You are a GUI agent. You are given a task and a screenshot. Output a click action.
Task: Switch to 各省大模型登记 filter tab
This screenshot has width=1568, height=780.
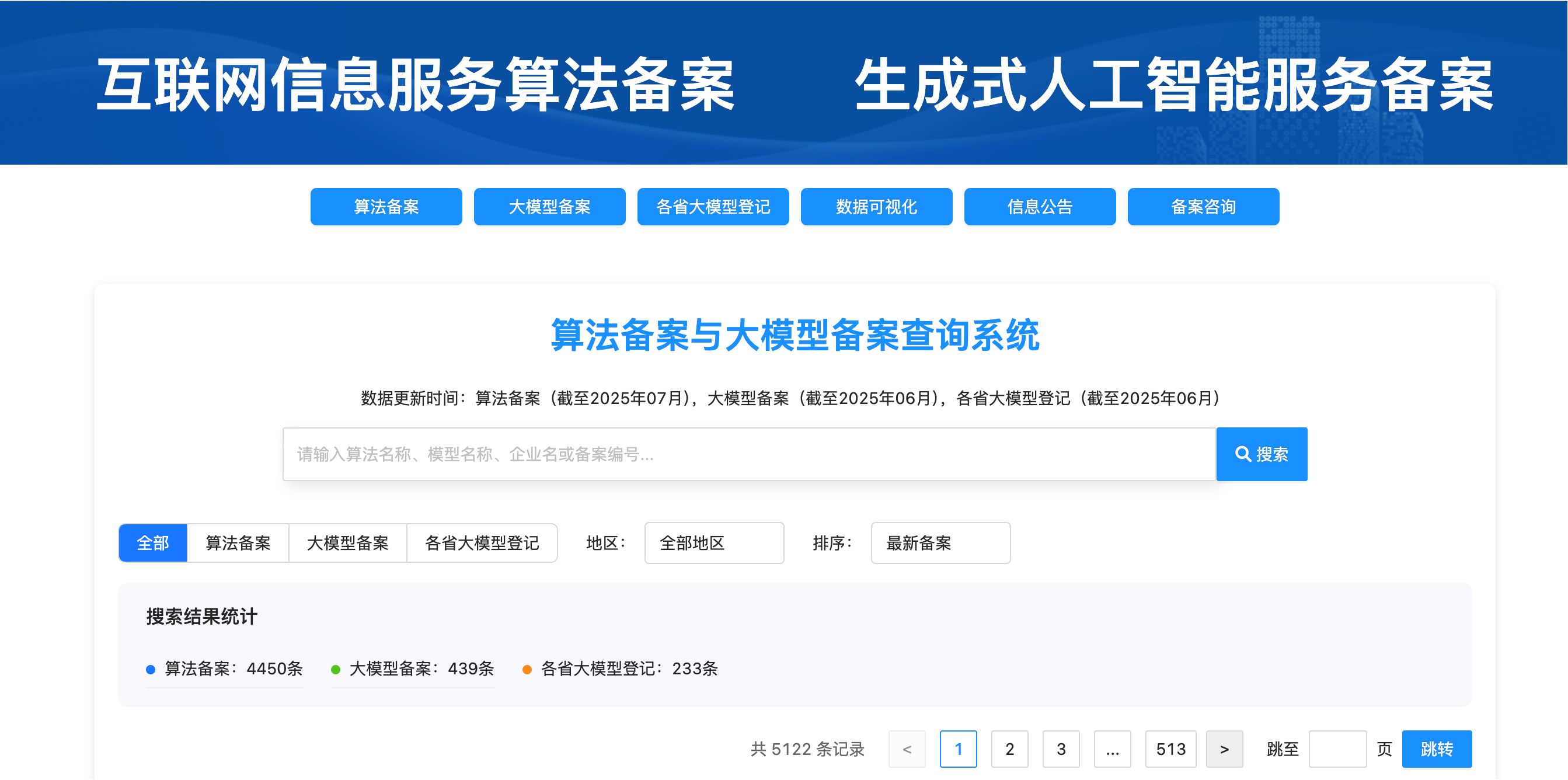coord(482,542)
